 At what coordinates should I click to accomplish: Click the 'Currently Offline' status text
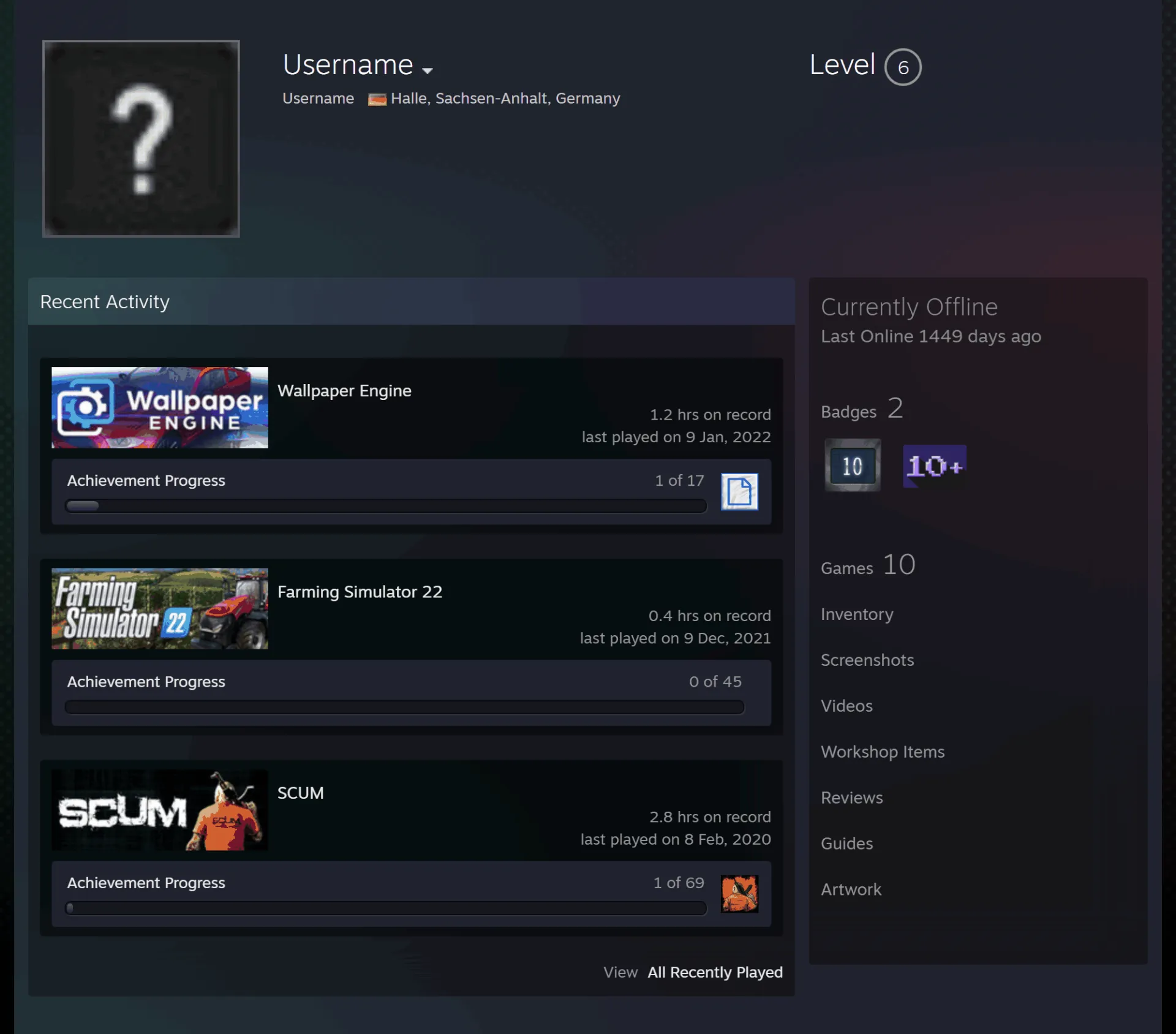coord(909,307)
